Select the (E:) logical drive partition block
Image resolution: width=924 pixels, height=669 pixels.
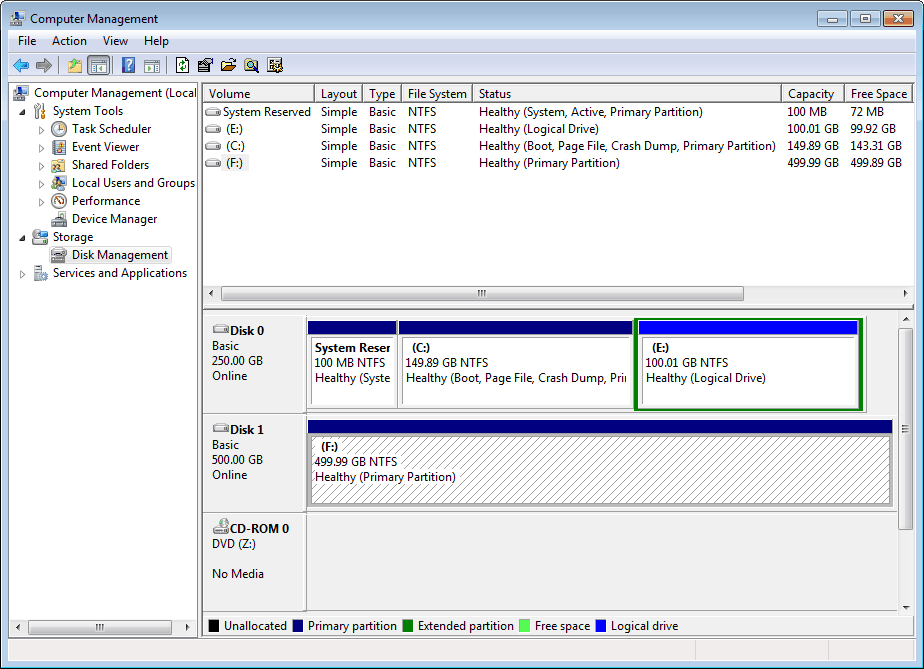click(x=748, y=365)
